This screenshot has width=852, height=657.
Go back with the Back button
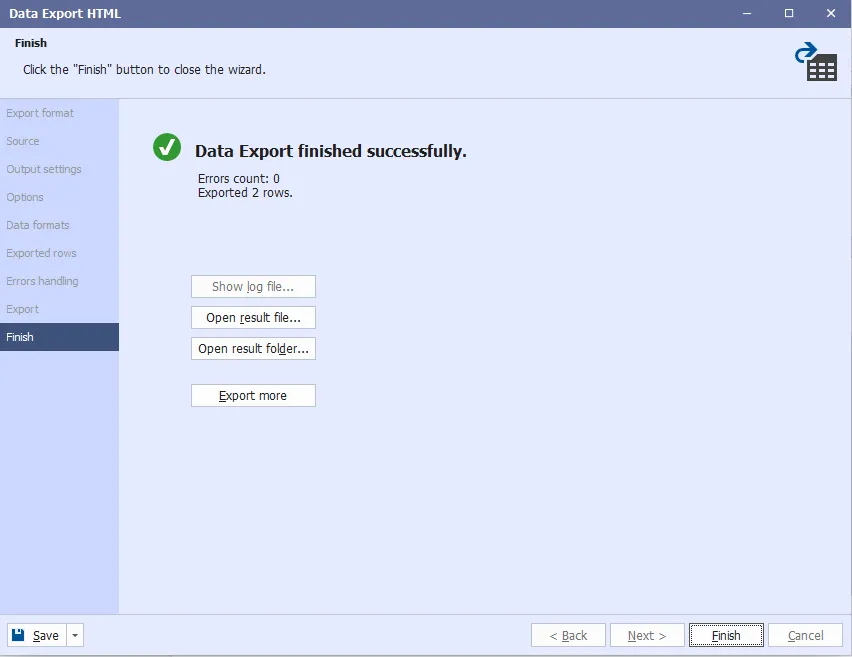pyautogui.click(x=568, y=635)
